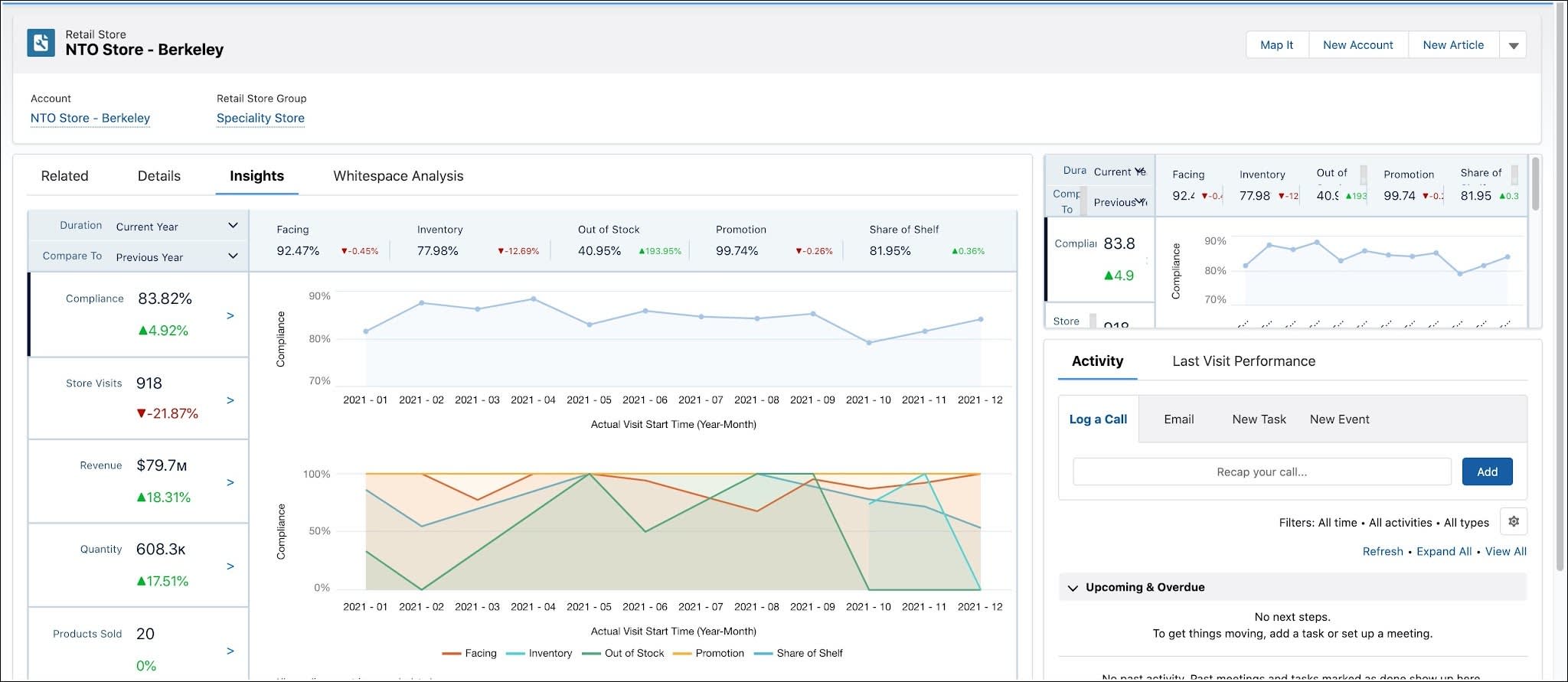Select the Compliance 83.82% metric tile

coord(139,315)
